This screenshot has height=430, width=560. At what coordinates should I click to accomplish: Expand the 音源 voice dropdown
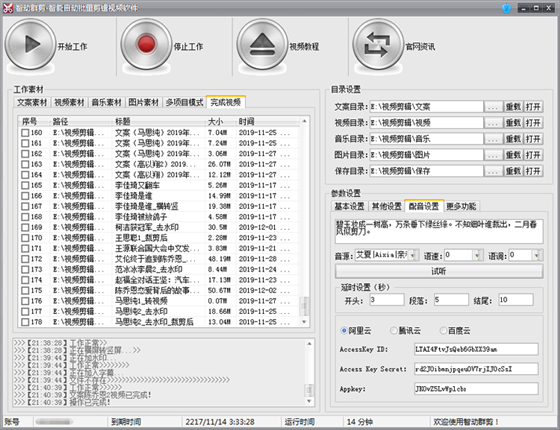point(413,255)
